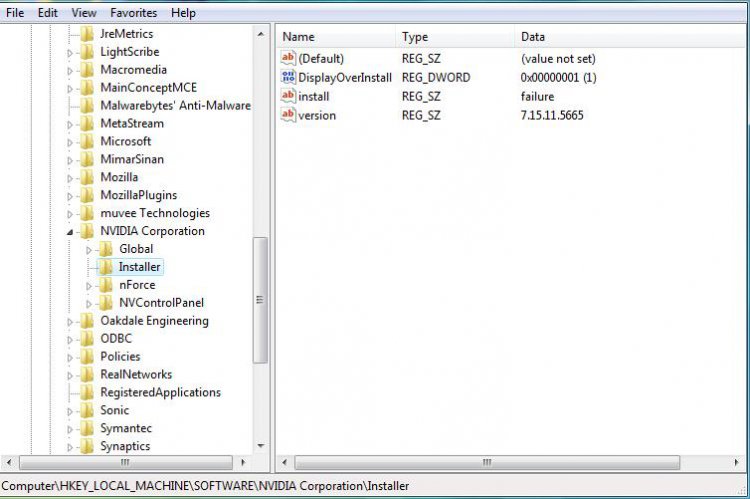Click the DisplayOverInstall DWORD value icon

(288, 77)
